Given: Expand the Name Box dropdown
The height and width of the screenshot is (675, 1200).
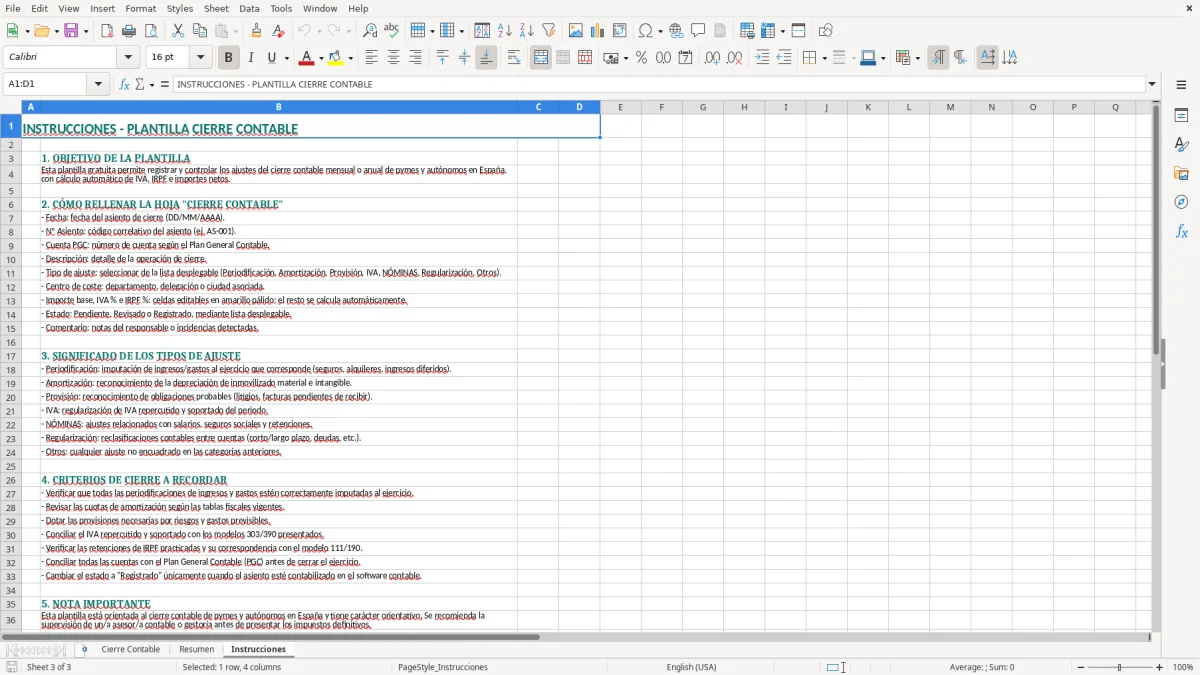Looking at the screenshot, I should [x=99, y=84].
